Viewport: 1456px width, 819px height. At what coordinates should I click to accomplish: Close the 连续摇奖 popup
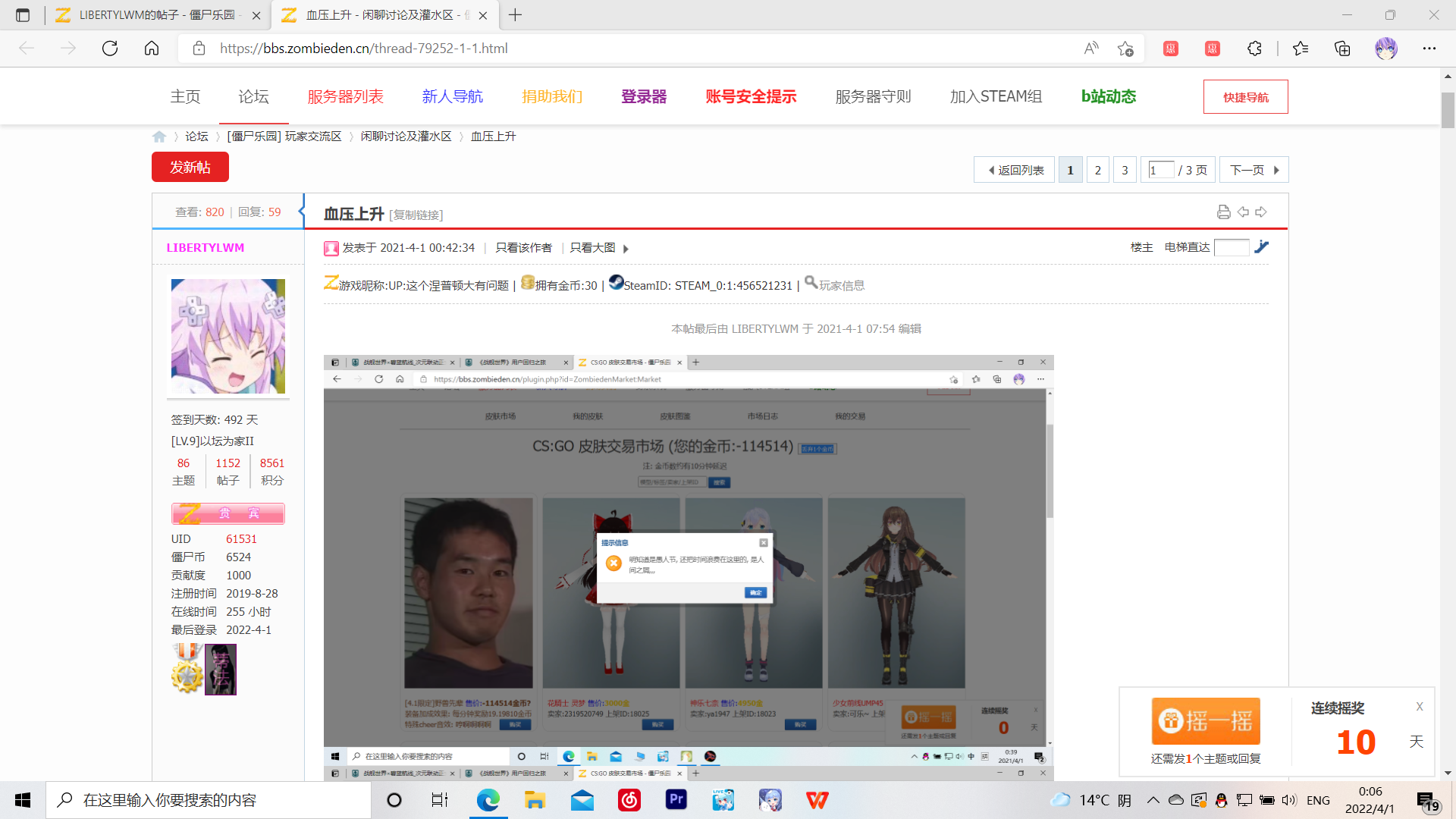pos(1420,707)
